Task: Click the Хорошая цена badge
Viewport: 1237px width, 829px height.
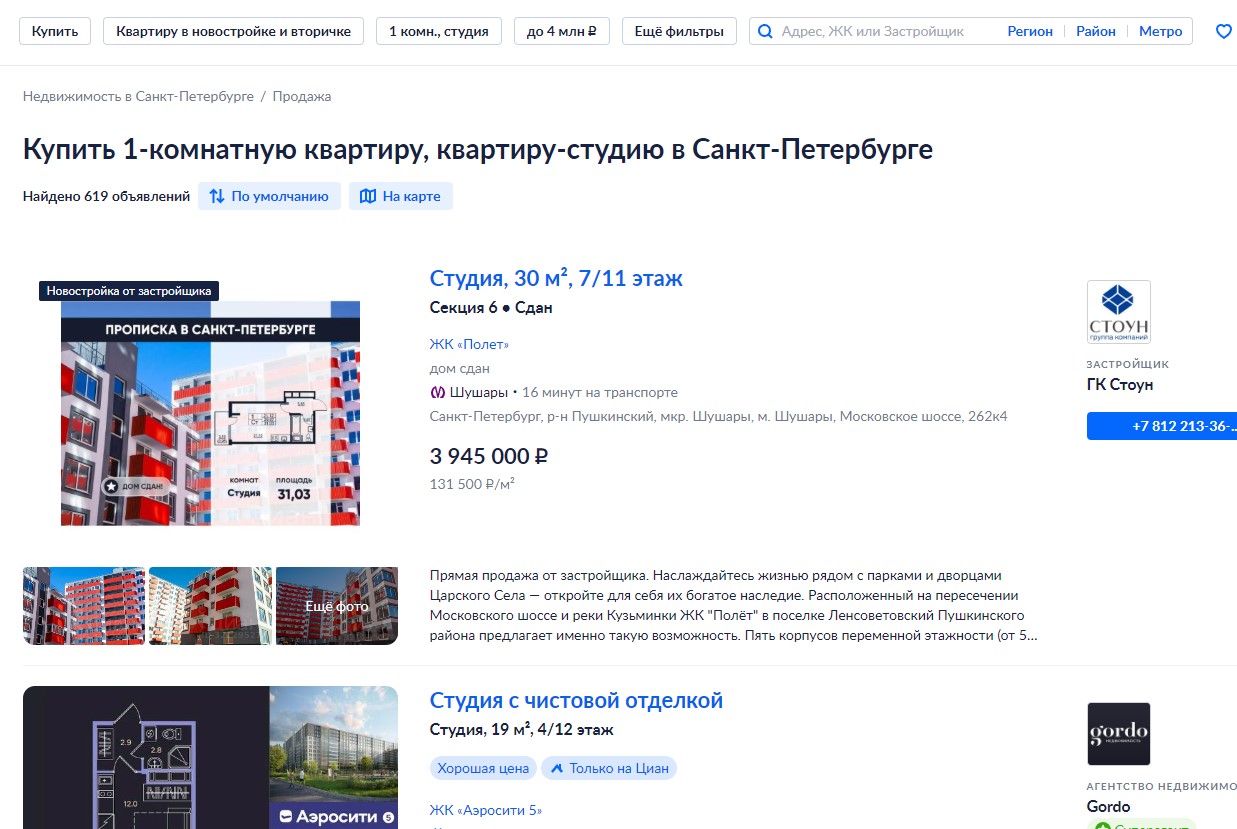Action: click(484, 768)
